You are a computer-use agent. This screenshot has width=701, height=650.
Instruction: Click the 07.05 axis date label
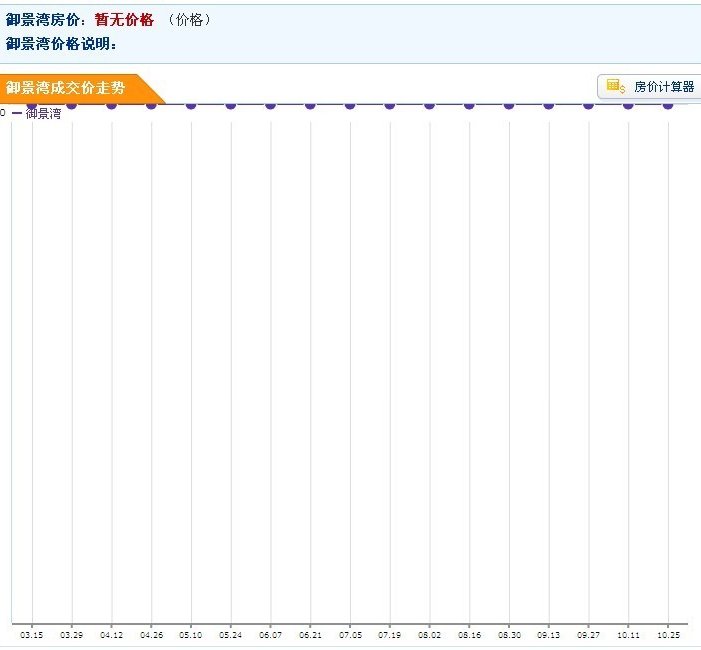(350, 635)
